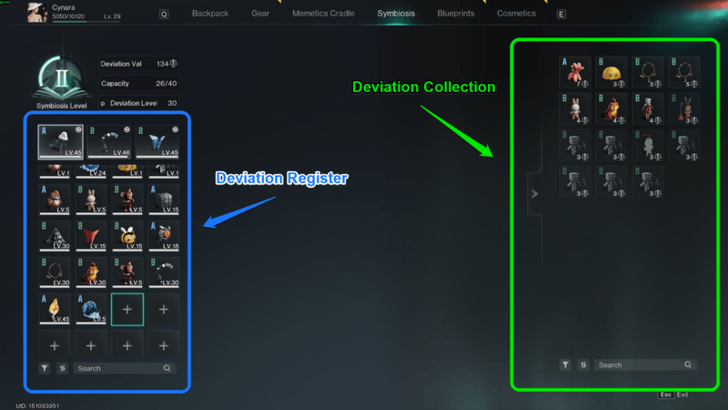Click the teal-highlighted empty plus slot

pos(127,309)
